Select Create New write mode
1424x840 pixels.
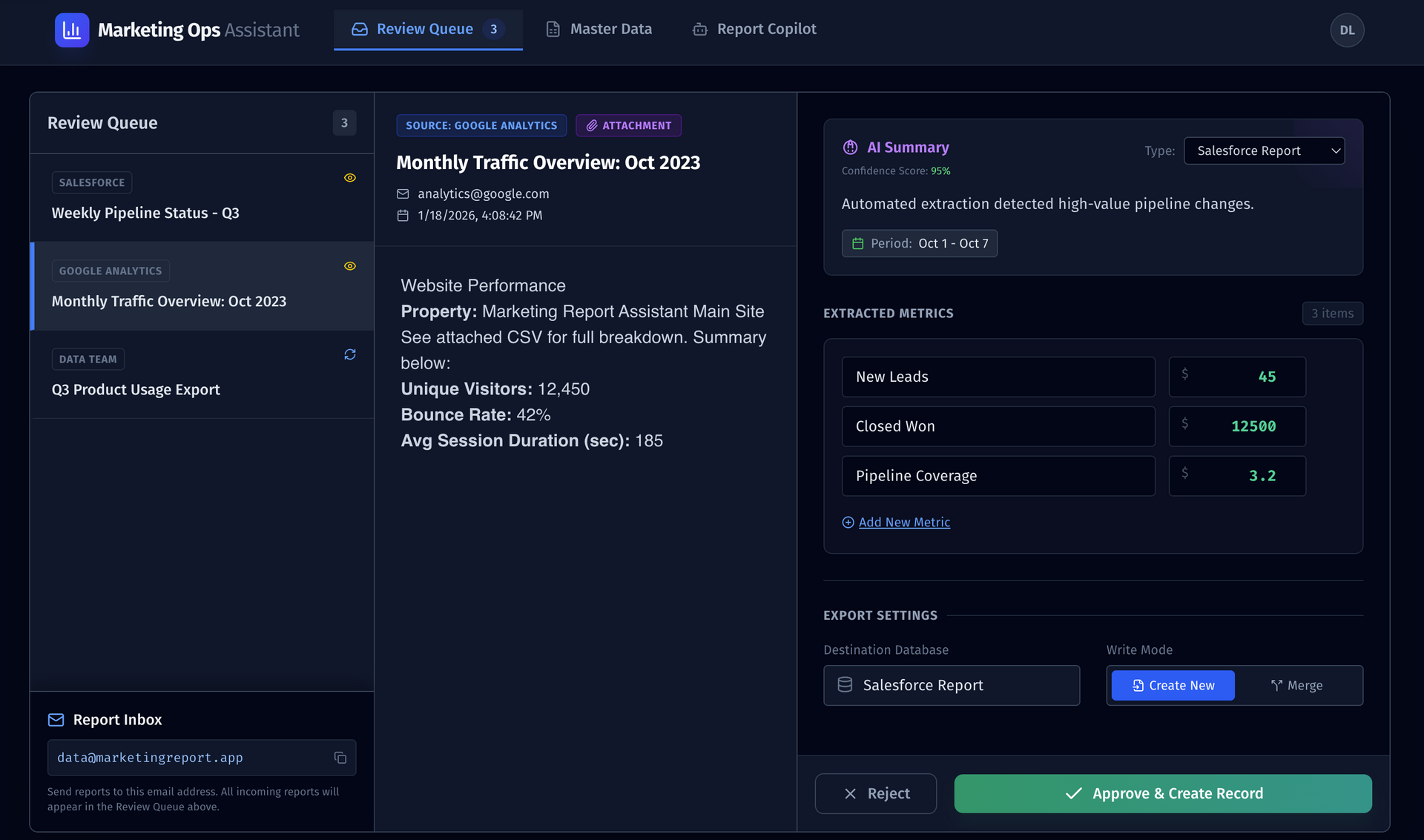pyautogui.click(x=1173, y=686)
